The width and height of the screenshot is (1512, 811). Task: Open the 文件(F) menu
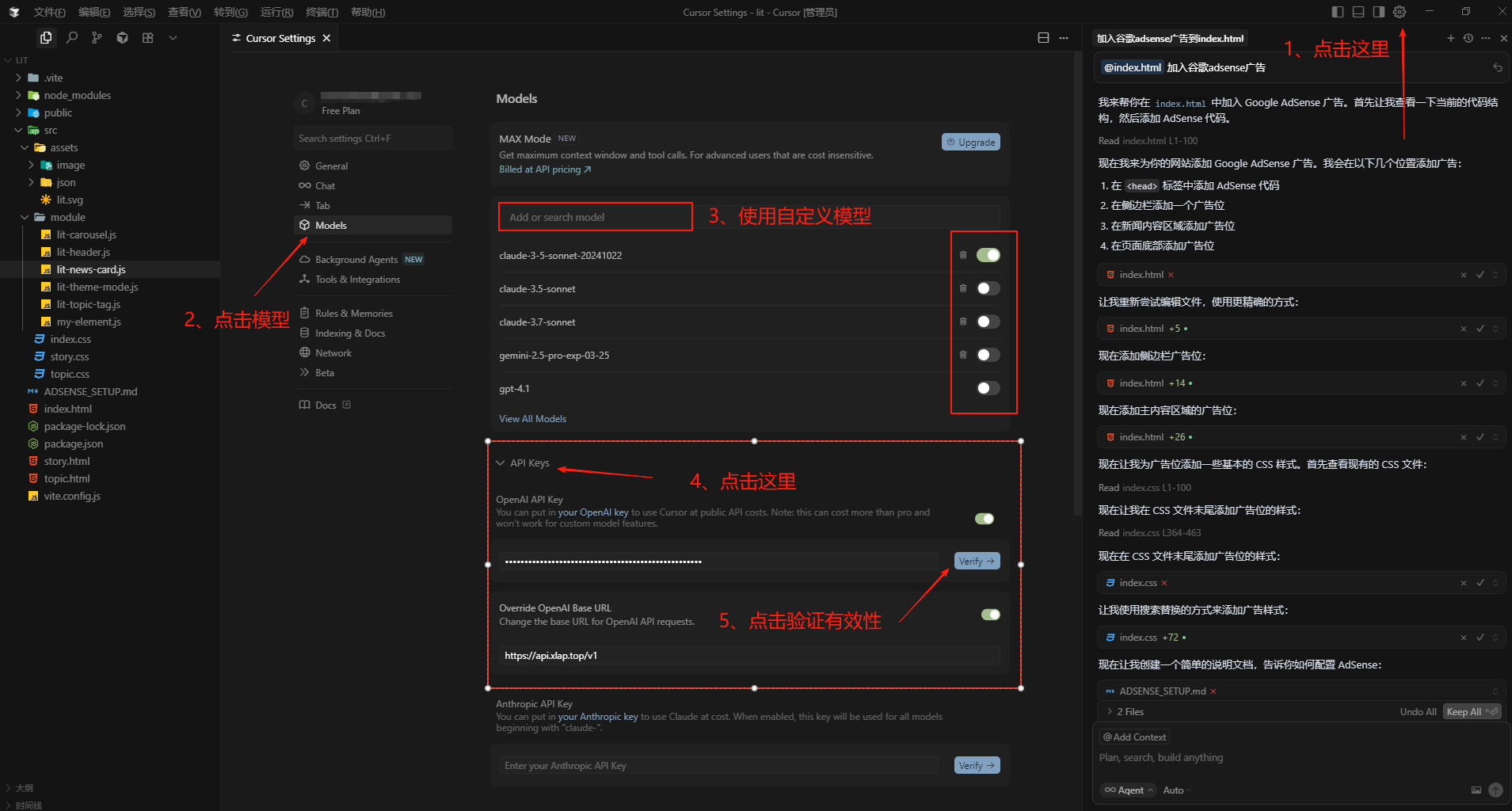(x=49, y=12)
